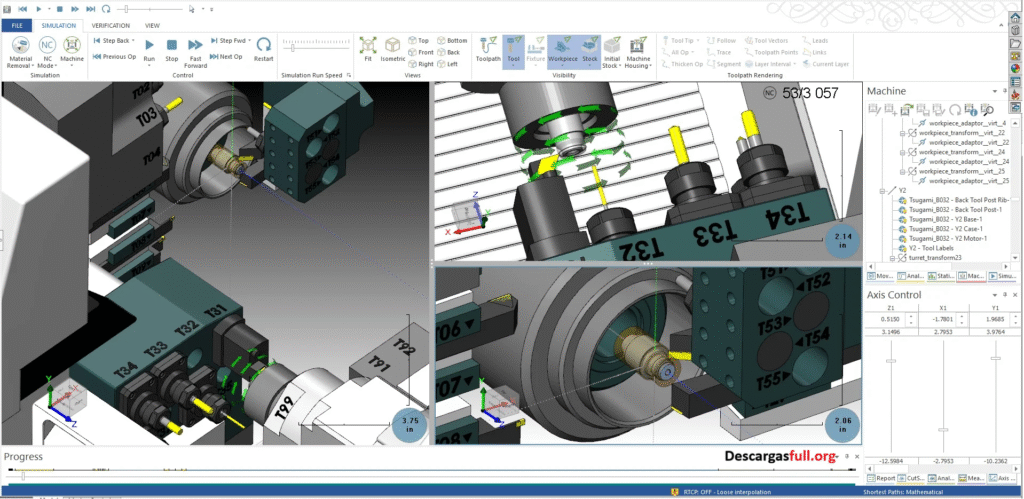The image size is (1024, 499).
Task: Open the Initial Stock dropdown arrow
Action: pos(618,66)
